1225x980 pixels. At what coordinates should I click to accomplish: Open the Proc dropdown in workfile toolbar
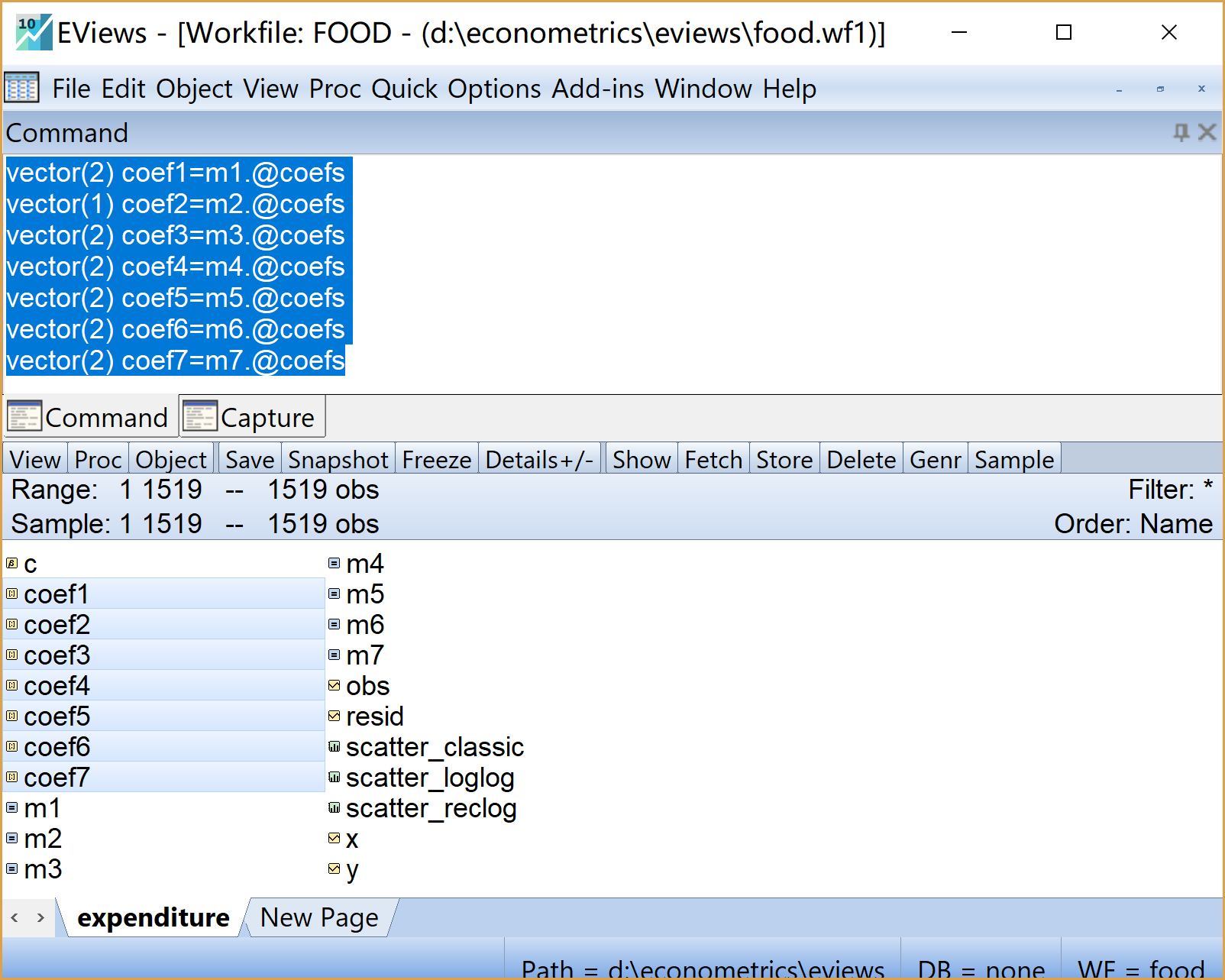pyautogui.click(x=98, y=460)
